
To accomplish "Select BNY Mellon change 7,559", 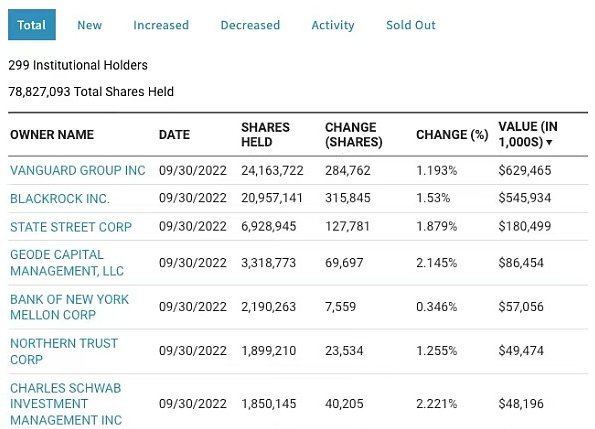I will click(x=340, y=306).
